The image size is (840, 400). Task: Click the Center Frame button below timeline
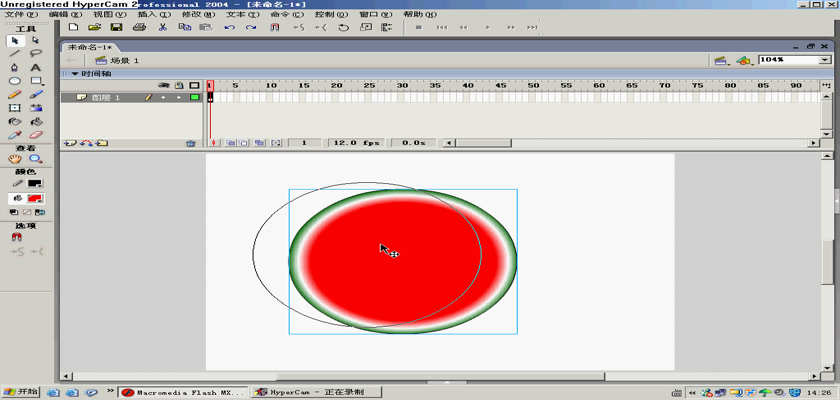coord(213,143)
